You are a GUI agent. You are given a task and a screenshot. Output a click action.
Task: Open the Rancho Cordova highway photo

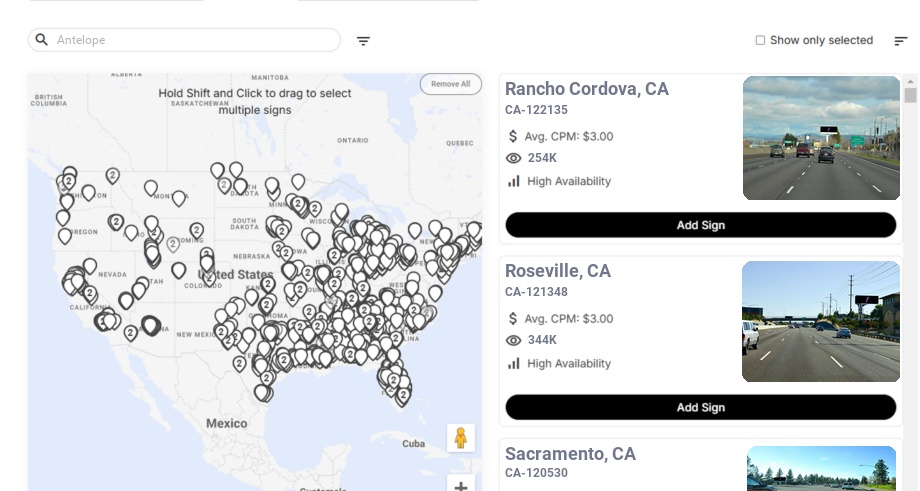click(x=821, y=138)
